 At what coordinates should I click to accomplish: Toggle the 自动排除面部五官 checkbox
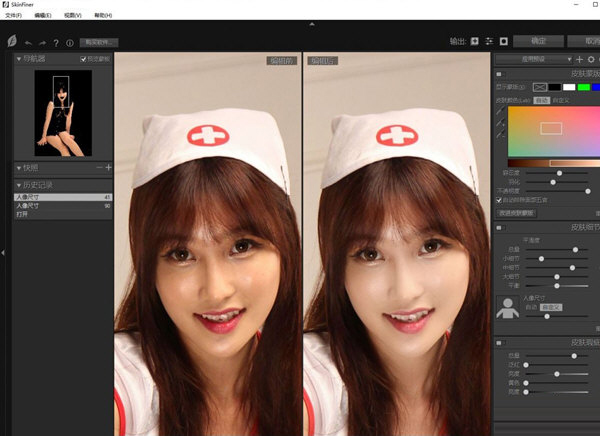[x=500, y=200]
